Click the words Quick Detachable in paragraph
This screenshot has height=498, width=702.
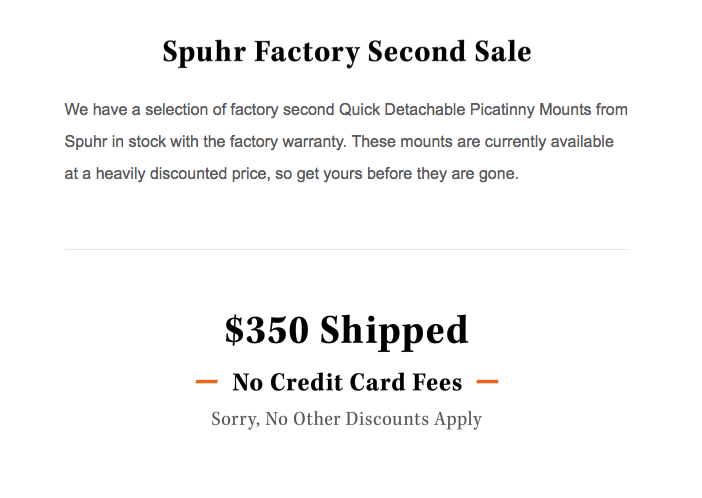pyautogui.click(x=402, y=110)
